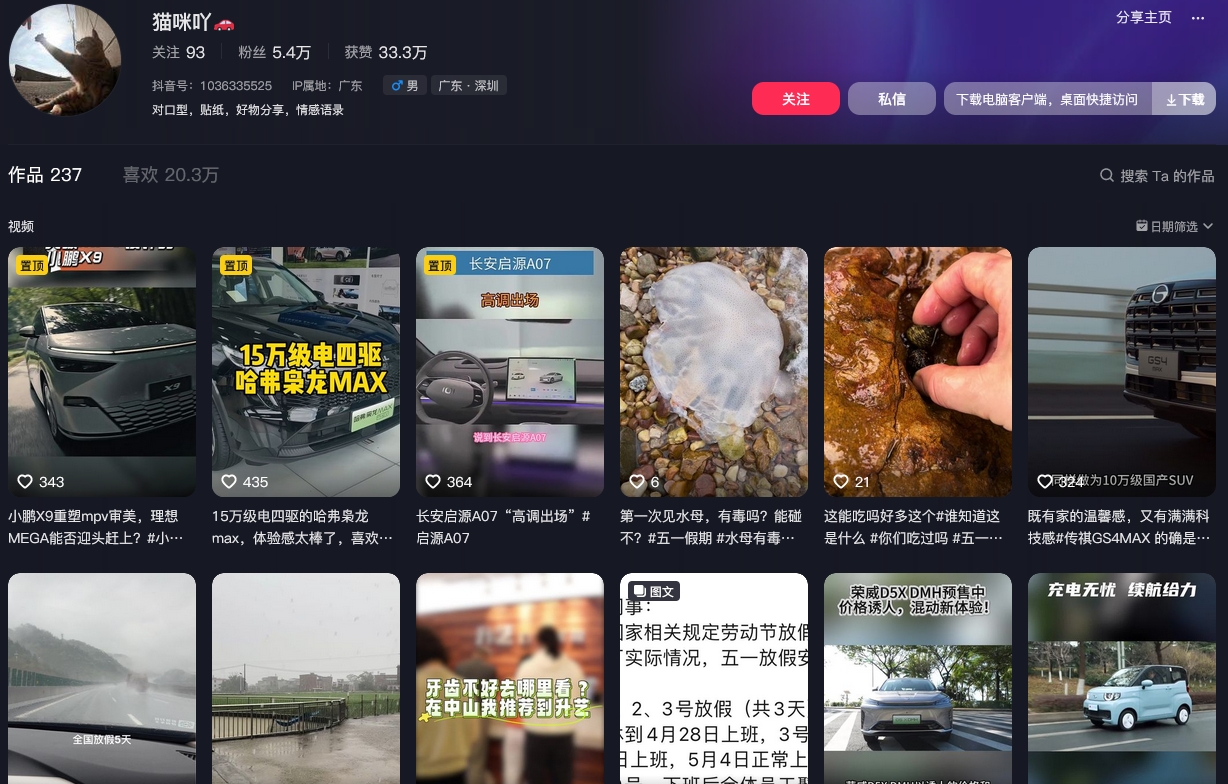Open the 荣威D5X DMH预售 video
Image resolution: width=1228 pixels, height=784 pixels.
pos(918,678)
